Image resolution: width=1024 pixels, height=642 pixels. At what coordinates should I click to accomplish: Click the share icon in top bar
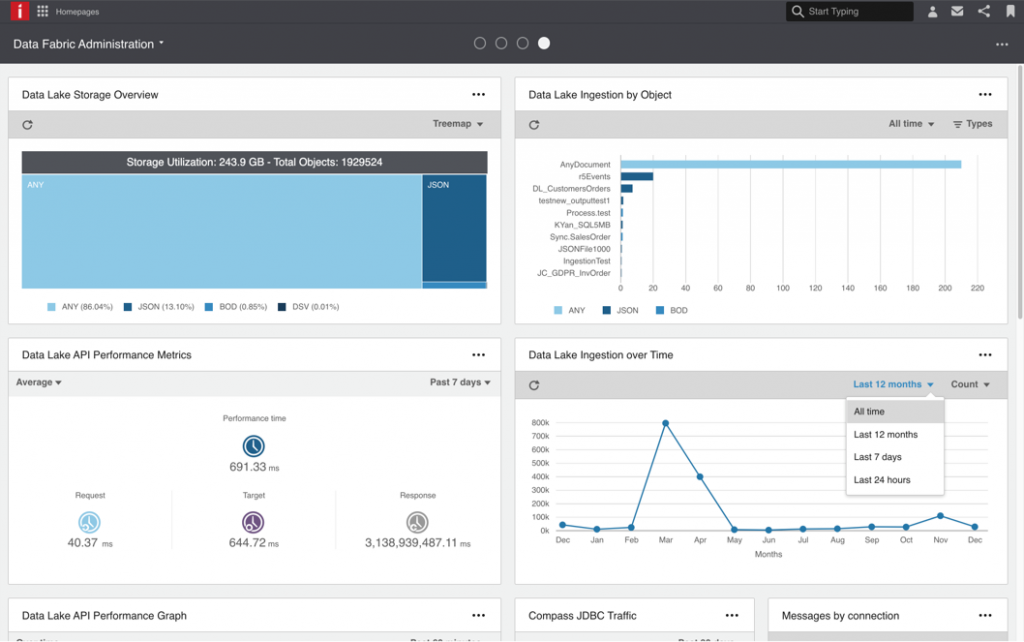983,12
